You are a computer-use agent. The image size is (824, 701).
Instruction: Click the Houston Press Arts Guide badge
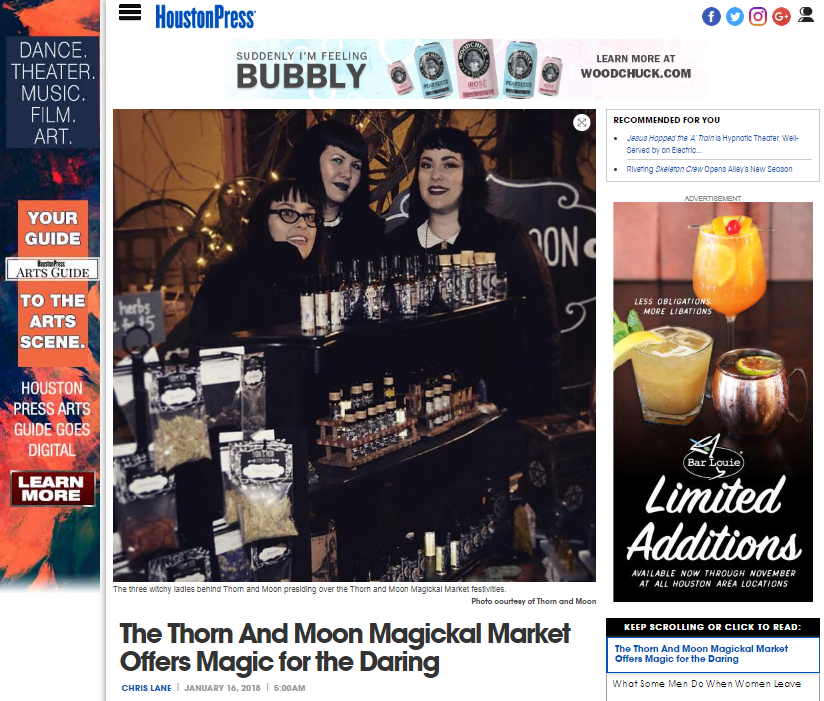pos(52,269)
